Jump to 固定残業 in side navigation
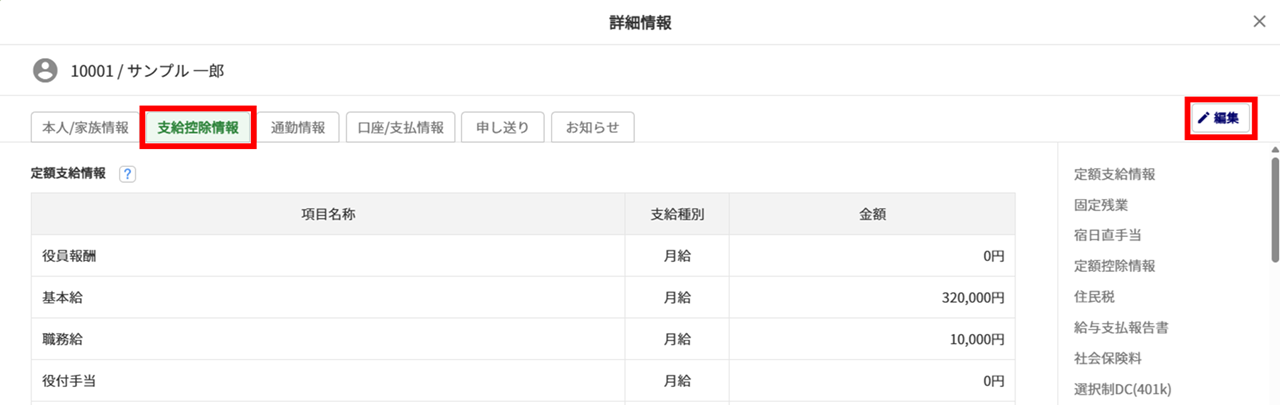The height and width of the screenshot is (405, 1280). pyautogui.click(x=1101, y=205)
